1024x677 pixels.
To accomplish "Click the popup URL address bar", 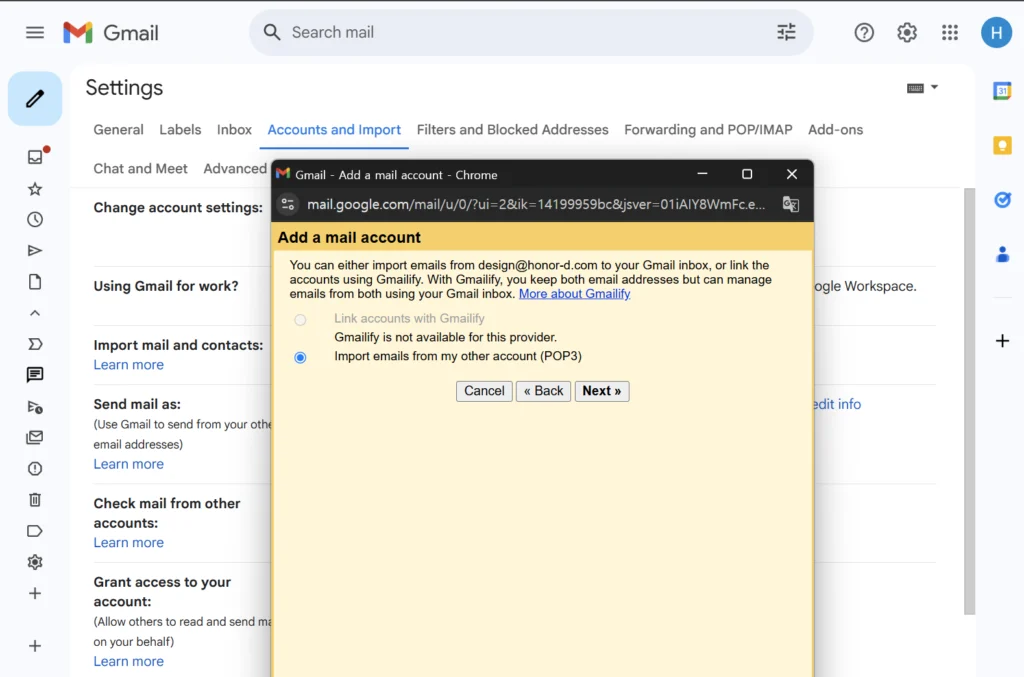I will [536, 204].
